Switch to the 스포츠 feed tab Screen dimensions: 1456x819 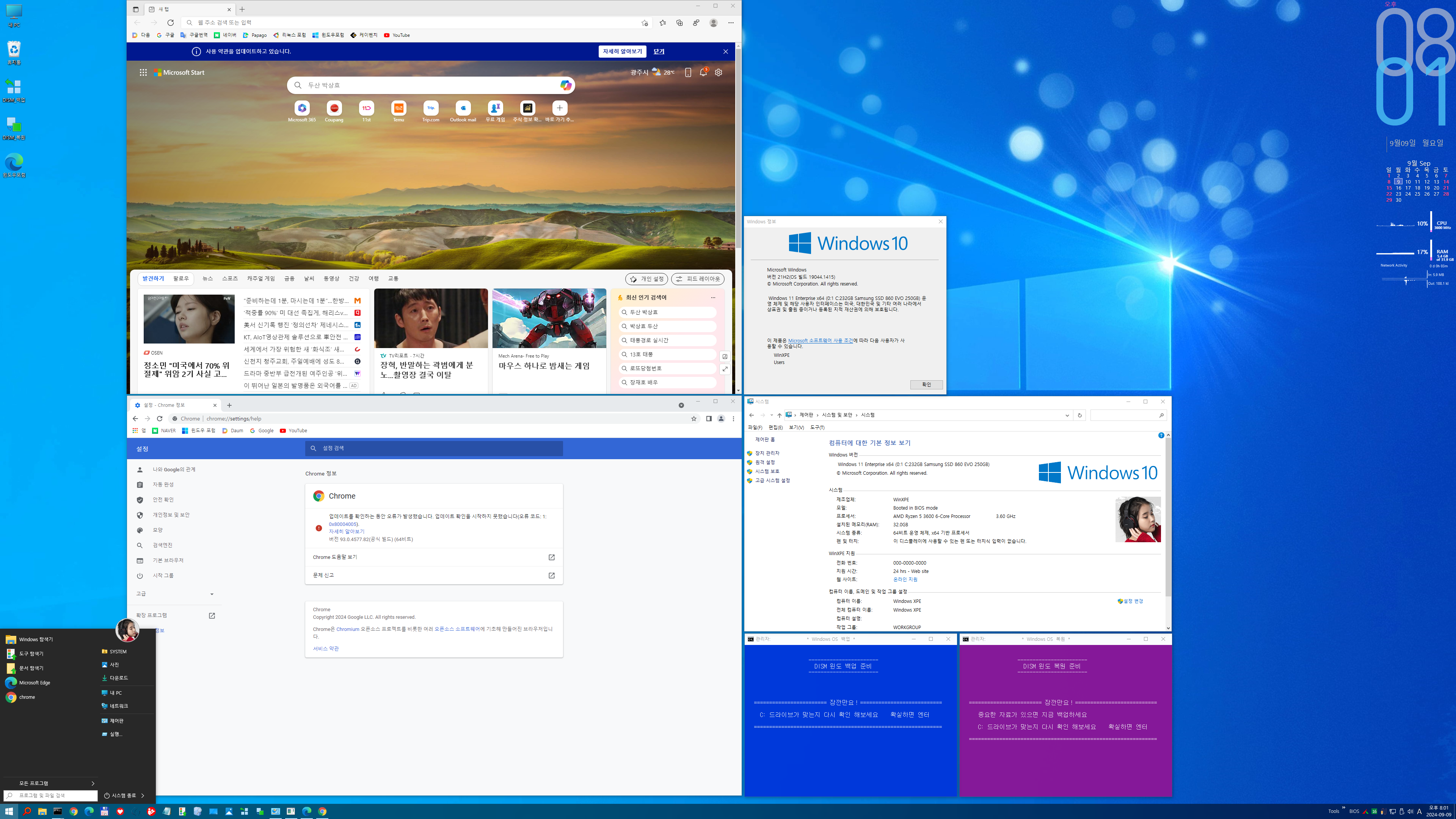(229, 279)
